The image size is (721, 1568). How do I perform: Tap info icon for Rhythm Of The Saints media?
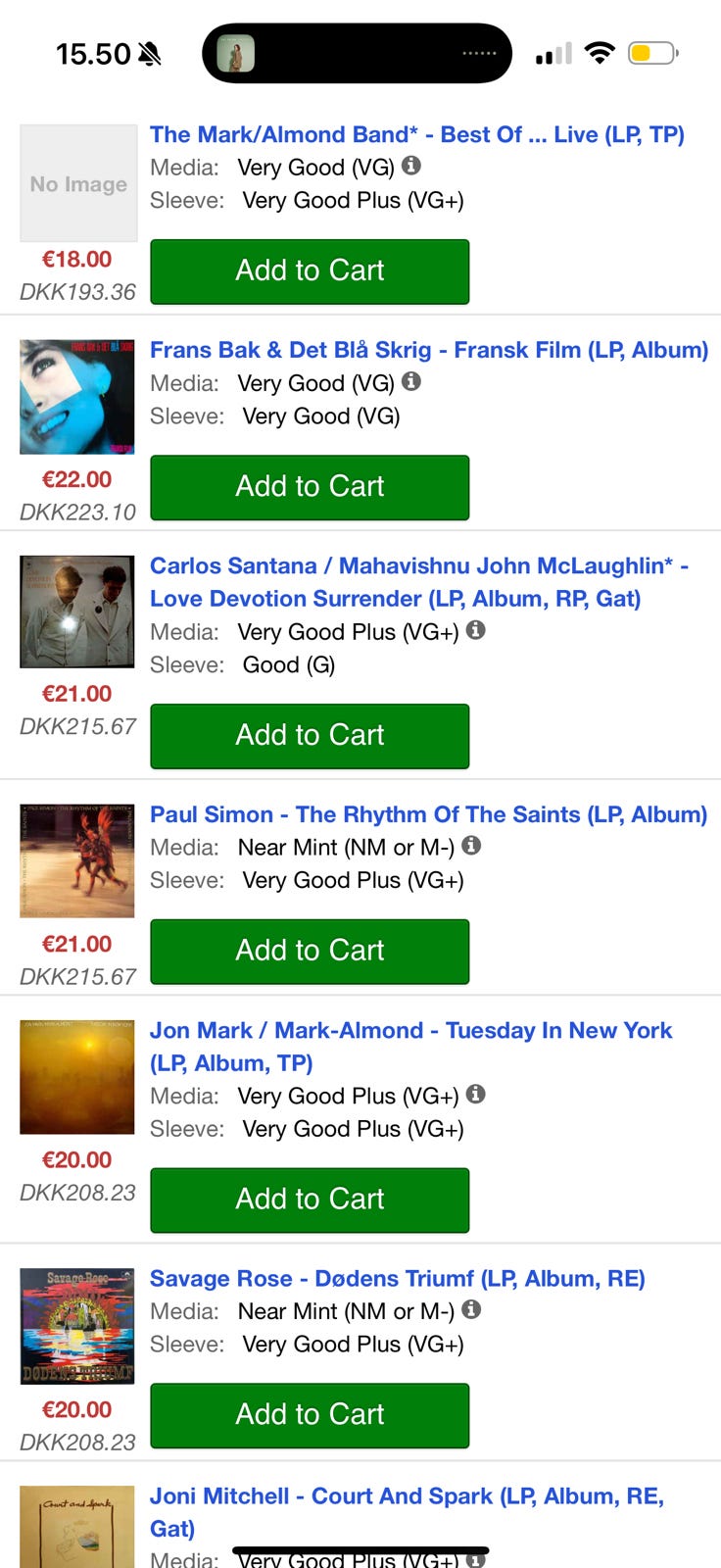471,845
